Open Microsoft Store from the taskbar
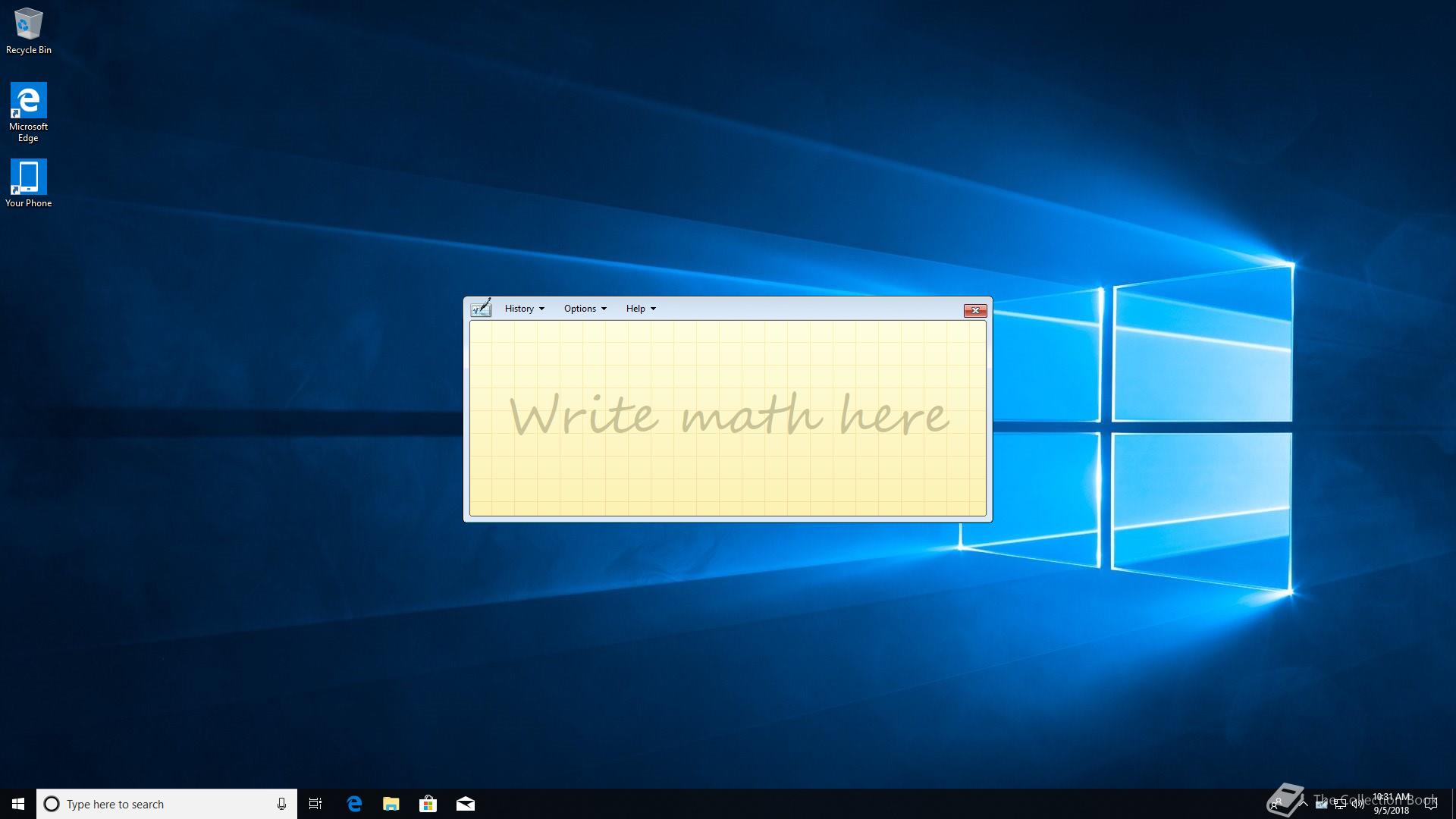1456x819 pixels. click(428, 804)
